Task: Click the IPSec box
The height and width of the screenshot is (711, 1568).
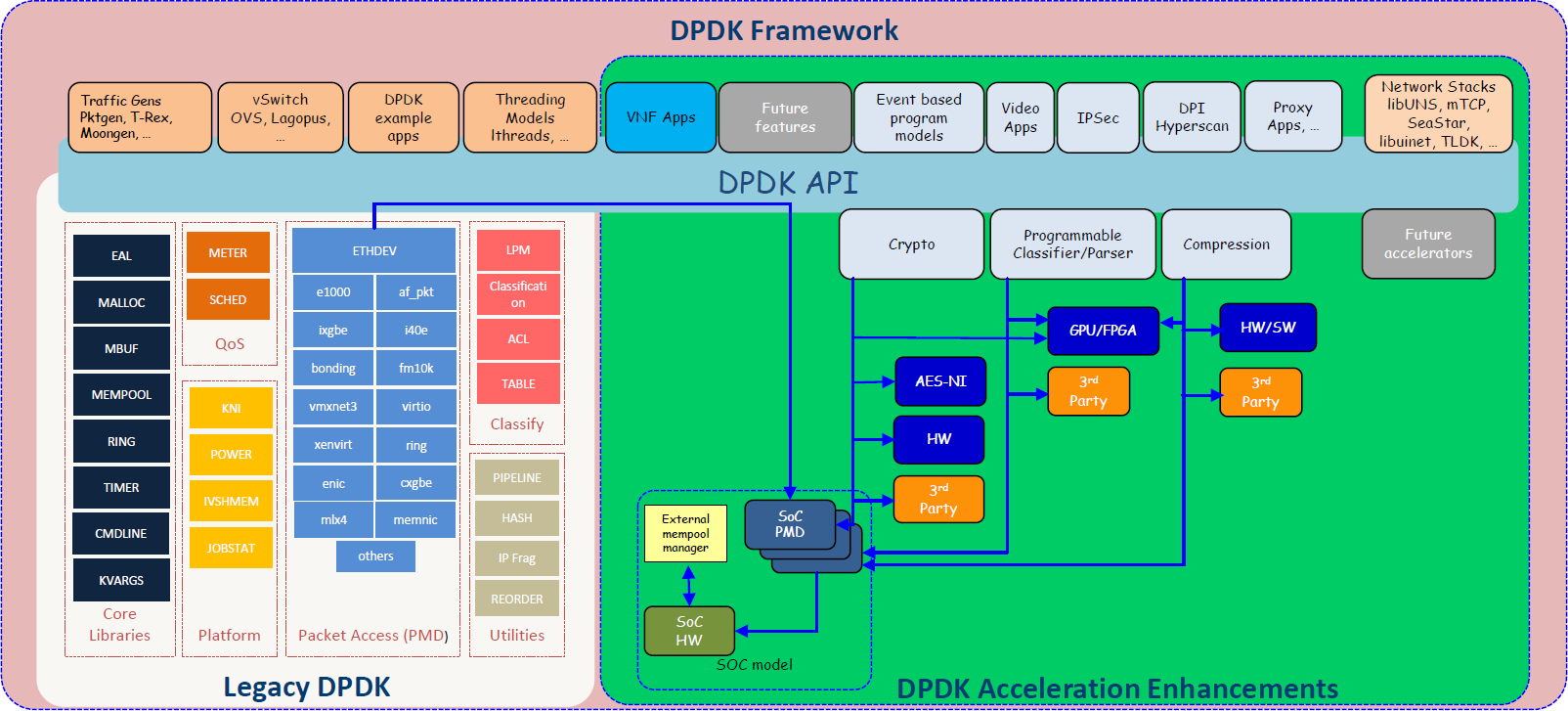Action: pos(1098,117)
